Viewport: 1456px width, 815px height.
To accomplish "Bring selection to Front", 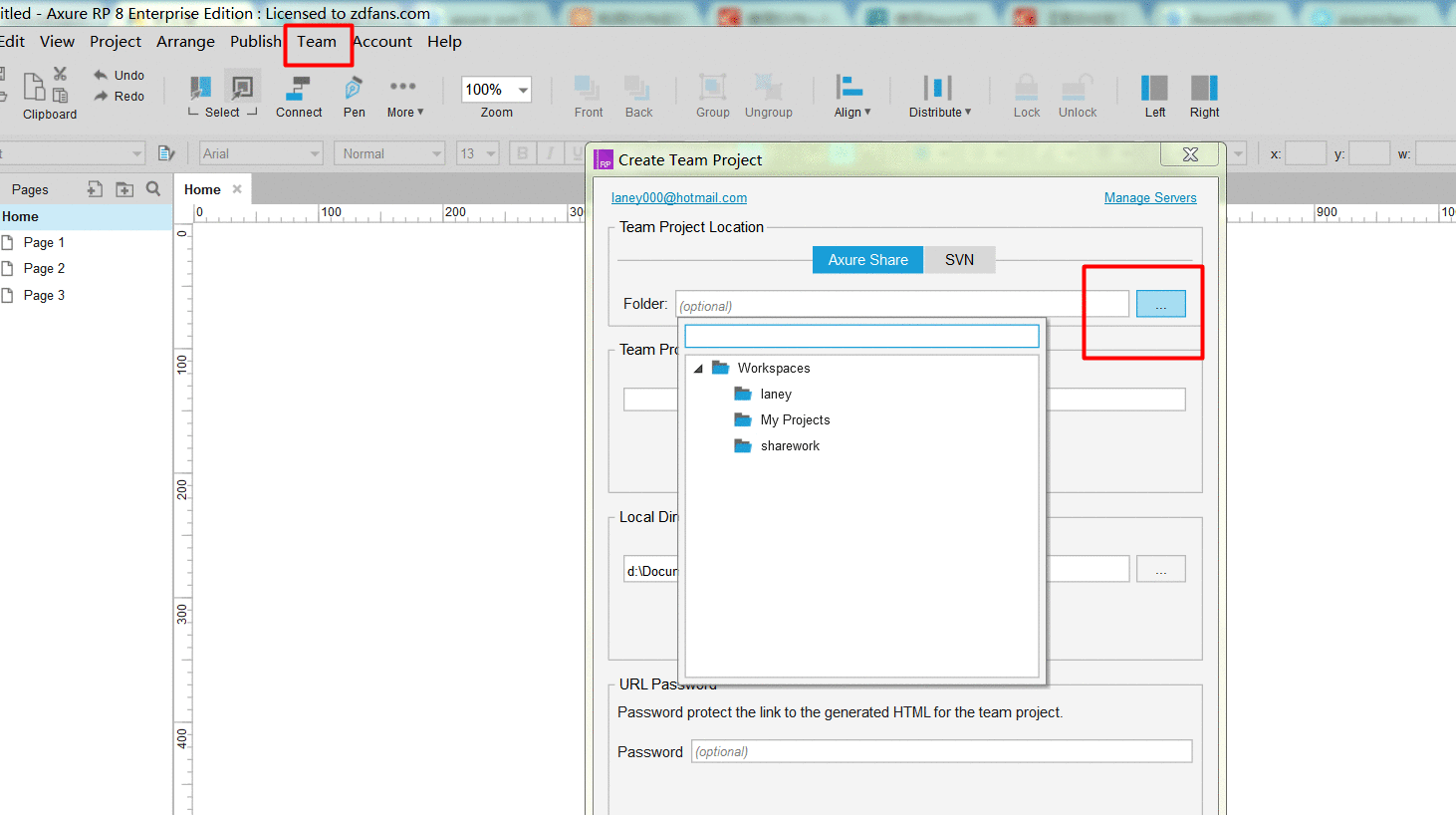I will (589, 97).
